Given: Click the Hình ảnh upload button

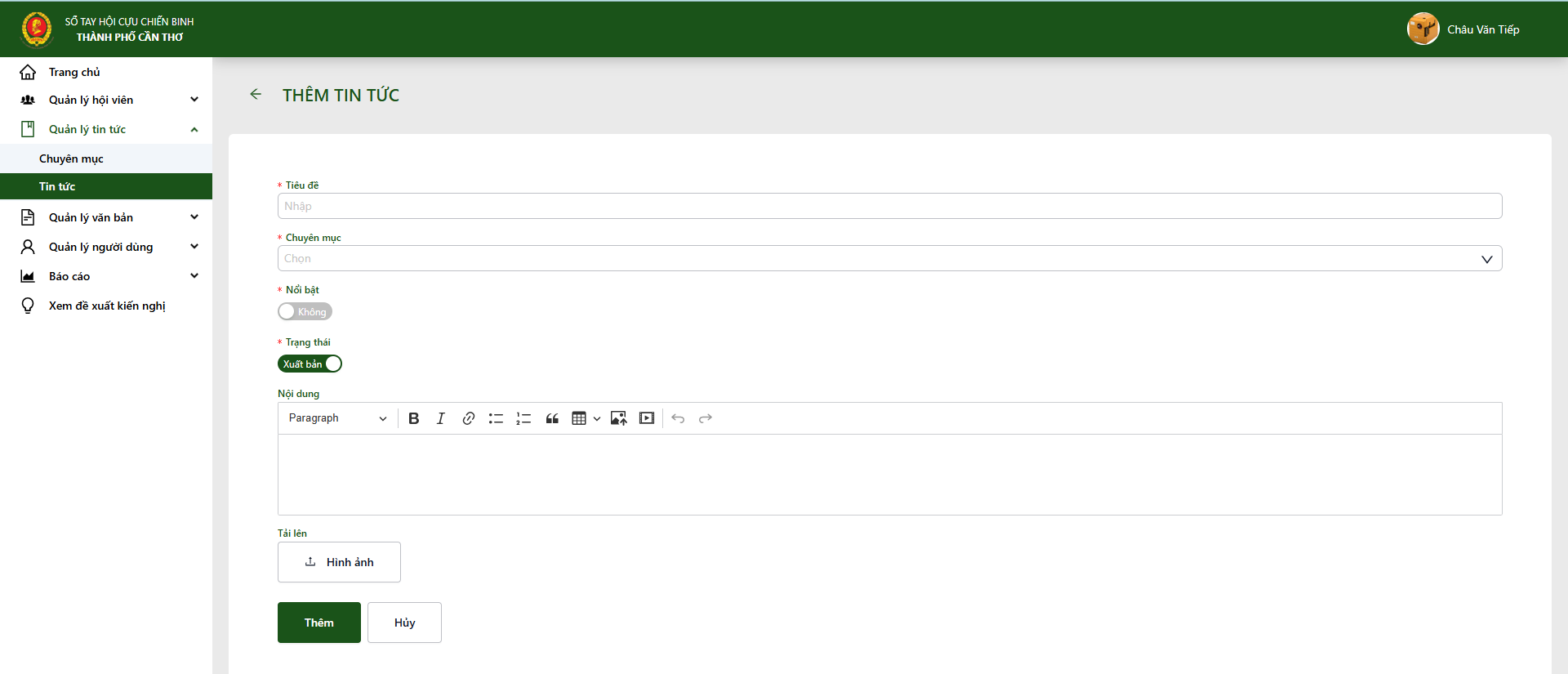Looking at the screenshot, I should click(339, 562).
